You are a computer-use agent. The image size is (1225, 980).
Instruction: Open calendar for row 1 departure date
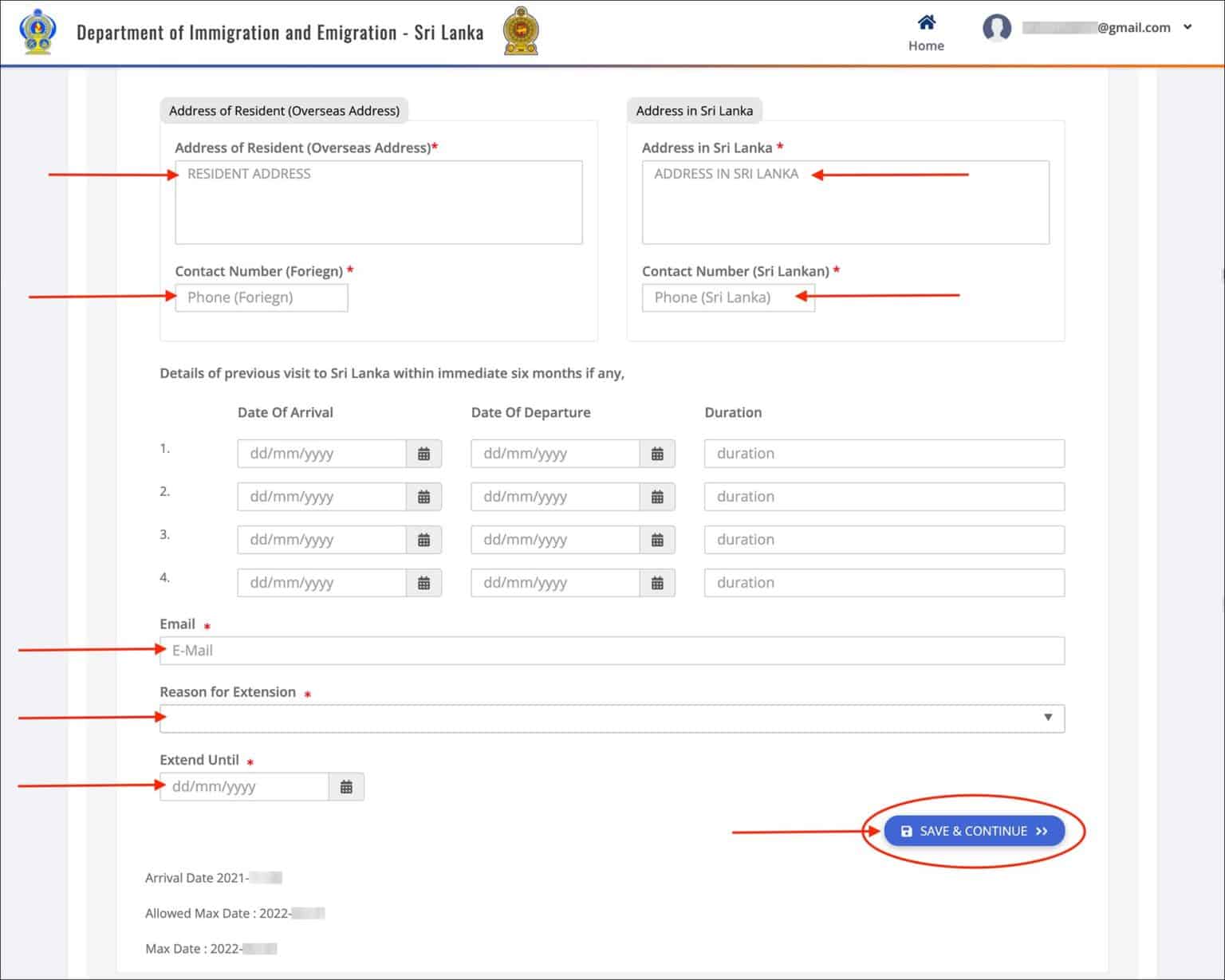point(657,454)
